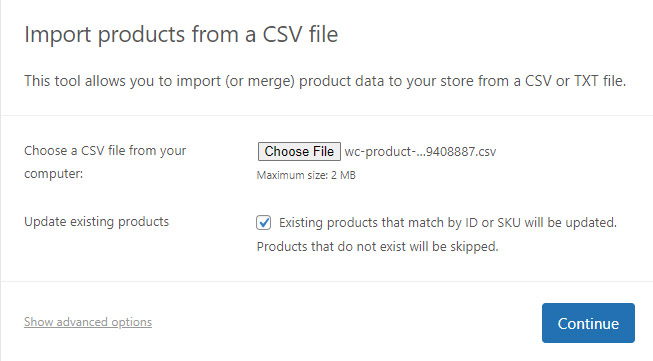This screenshot has height=361, width=653.
Task: Click the word 'CSV' in the page heading
Action: pos(282,34)
